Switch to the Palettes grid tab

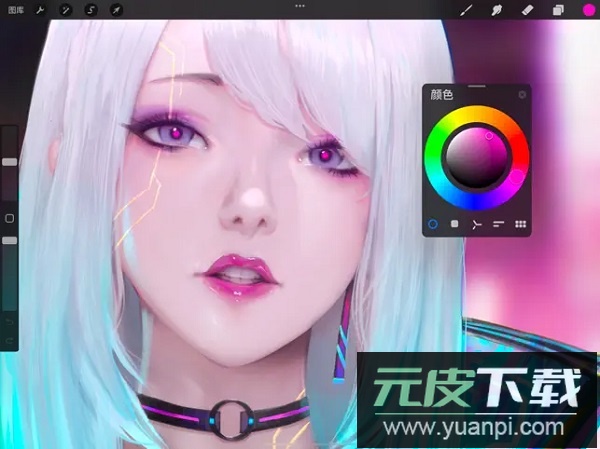520,224
